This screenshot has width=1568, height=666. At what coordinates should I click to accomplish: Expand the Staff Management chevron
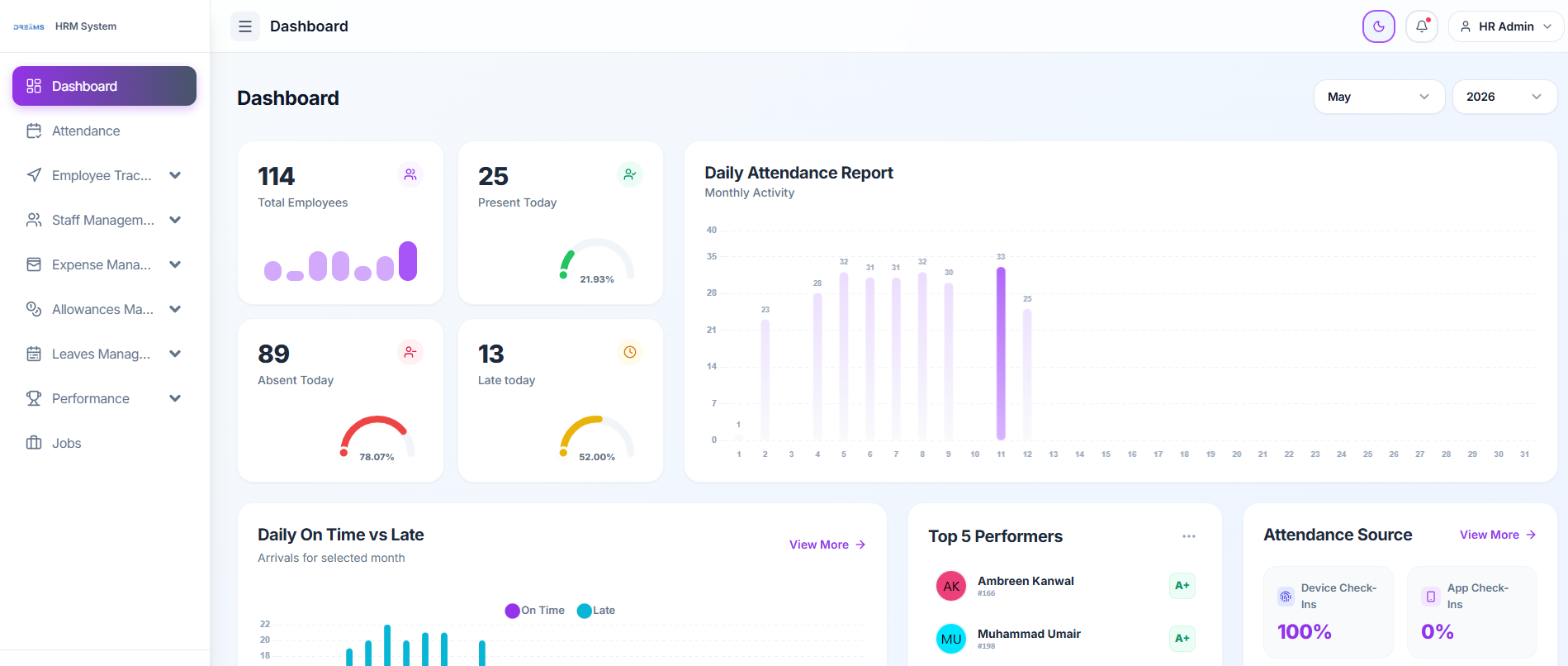tap(175, 220)
